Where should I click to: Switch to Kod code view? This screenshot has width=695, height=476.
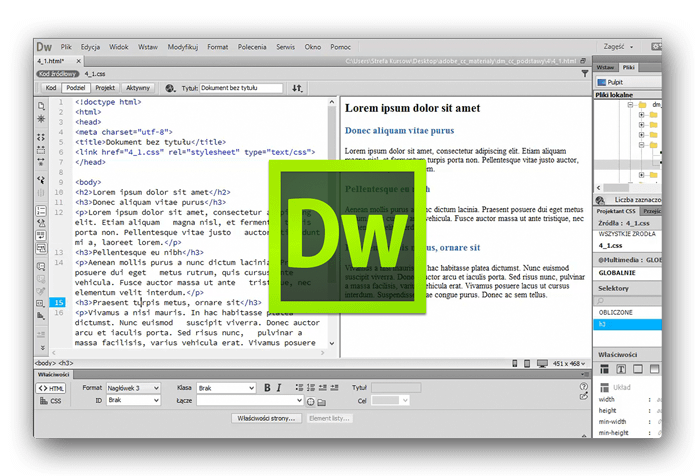pos(50,88)
